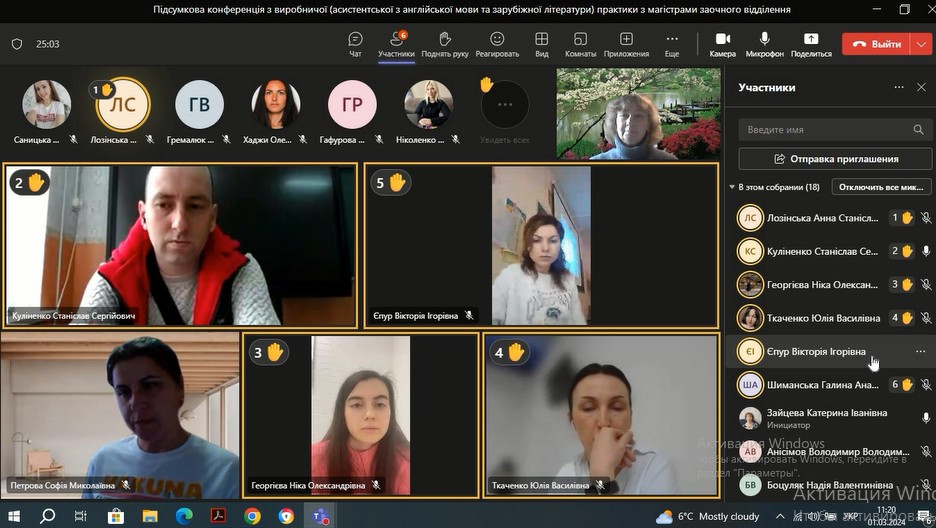Select Лозінська Анна in the participants list
Viewport: 936px width, 528px height.
830,218
